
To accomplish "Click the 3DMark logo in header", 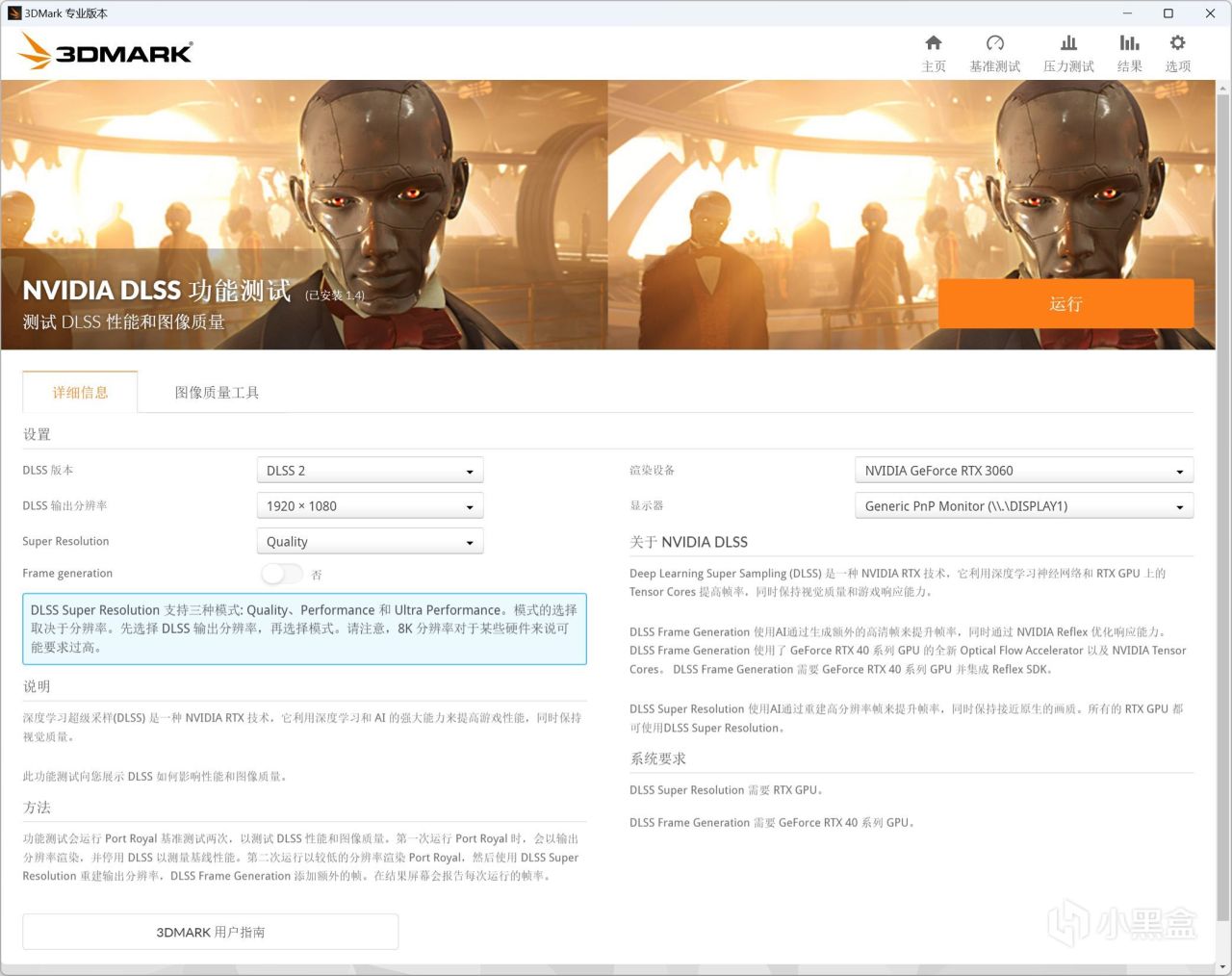I will pyautogui.click(x=106, y=51).
